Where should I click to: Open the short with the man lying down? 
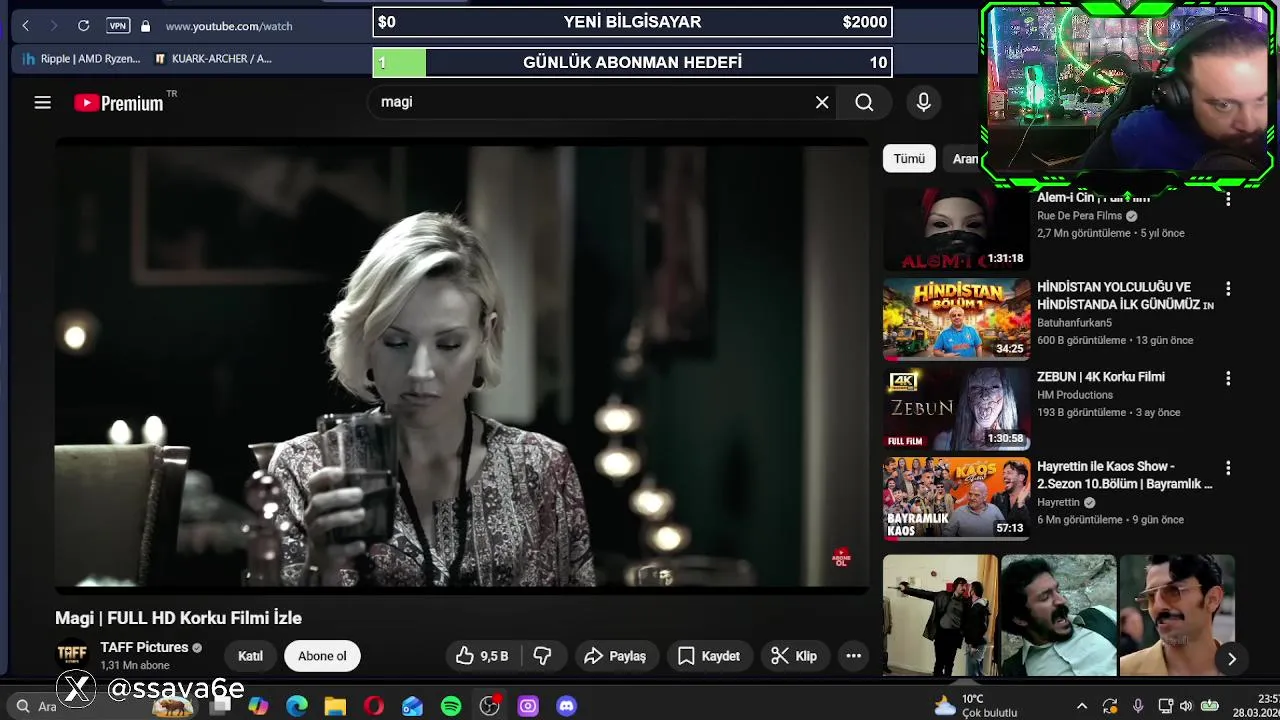(x=1059, y=615)
